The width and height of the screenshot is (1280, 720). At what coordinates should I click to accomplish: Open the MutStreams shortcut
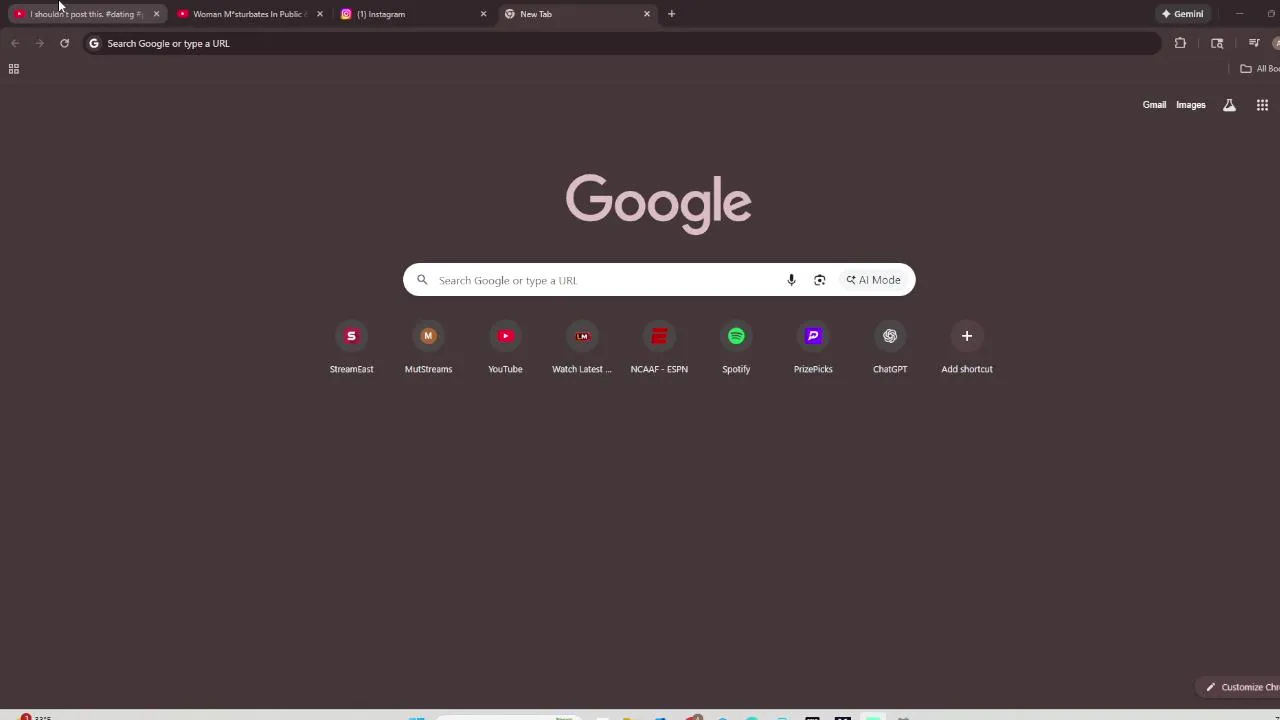[428, 348]
